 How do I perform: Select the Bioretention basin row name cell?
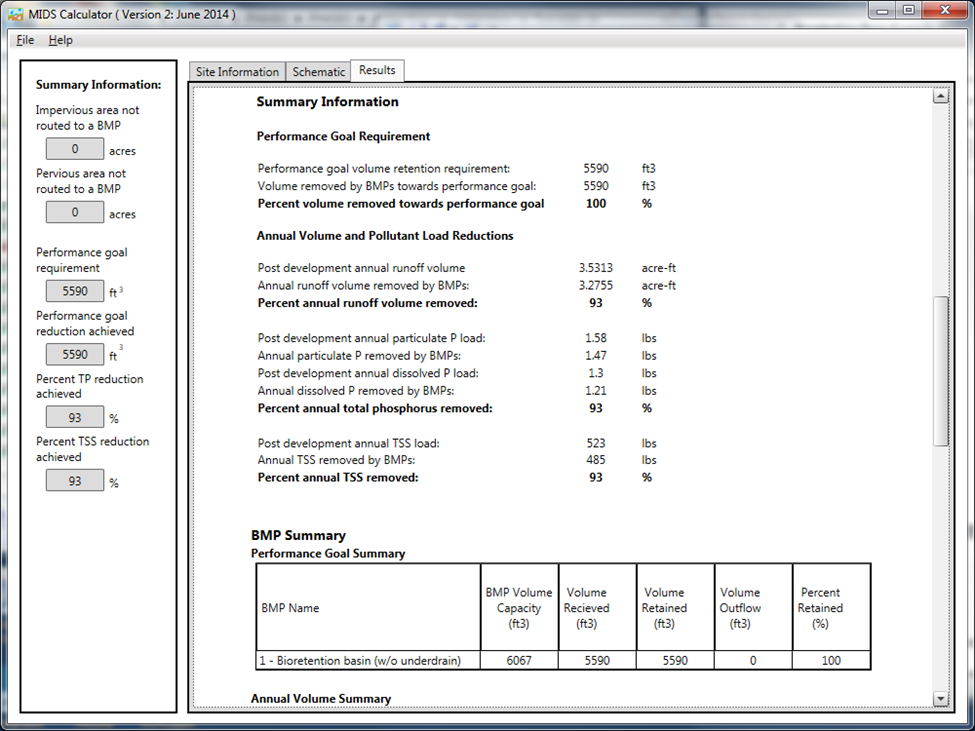[x=367, y=660]
